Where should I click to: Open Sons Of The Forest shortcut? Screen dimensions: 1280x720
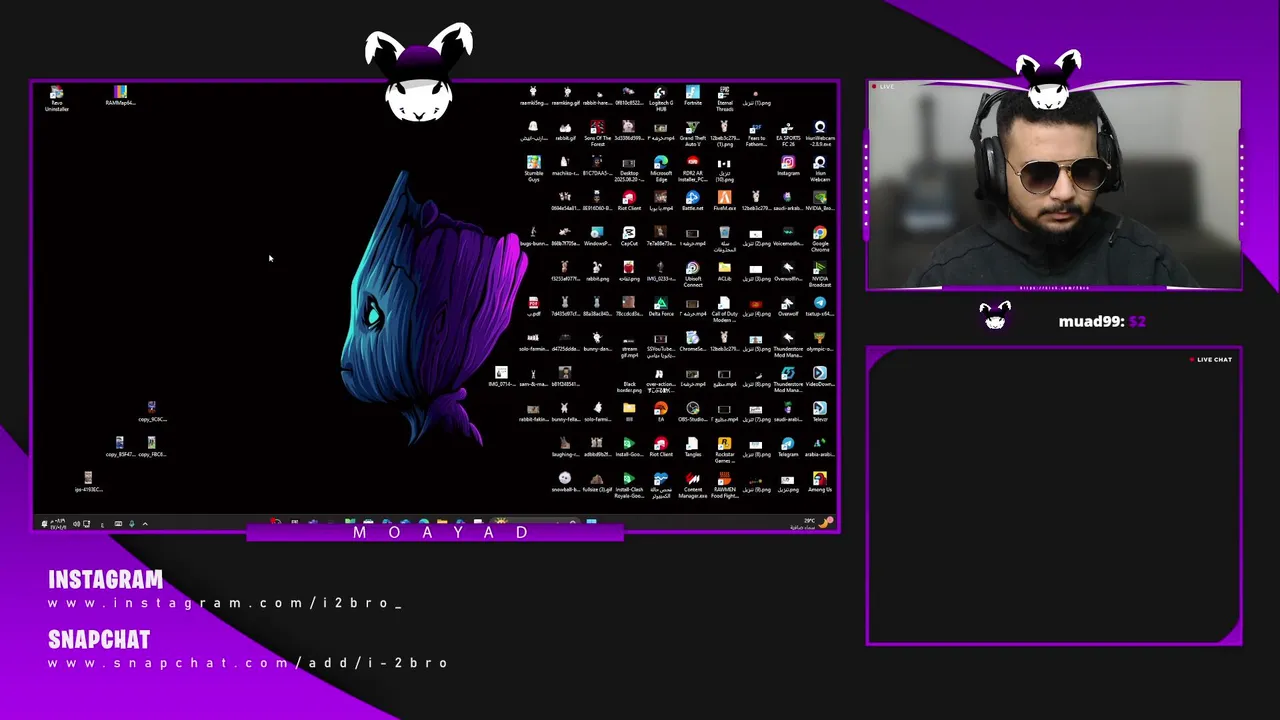tap(597, 134)
